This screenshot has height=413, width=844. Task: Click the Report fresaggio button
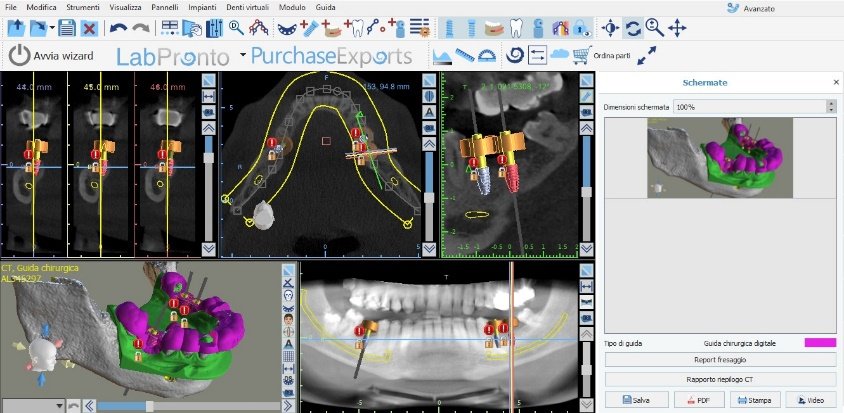(x=720, y=360)
